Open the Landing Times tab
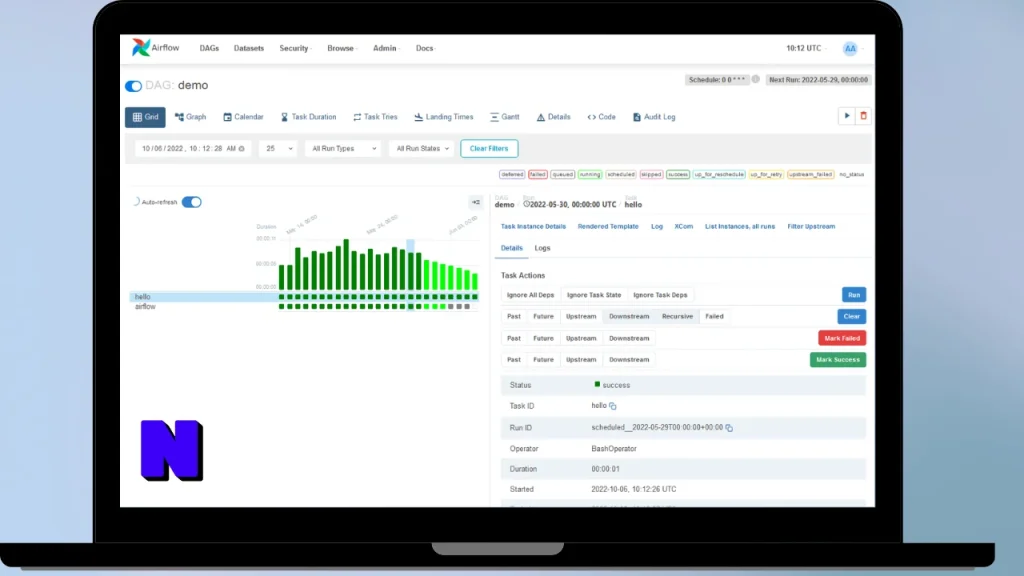 (x=444, y=117)
